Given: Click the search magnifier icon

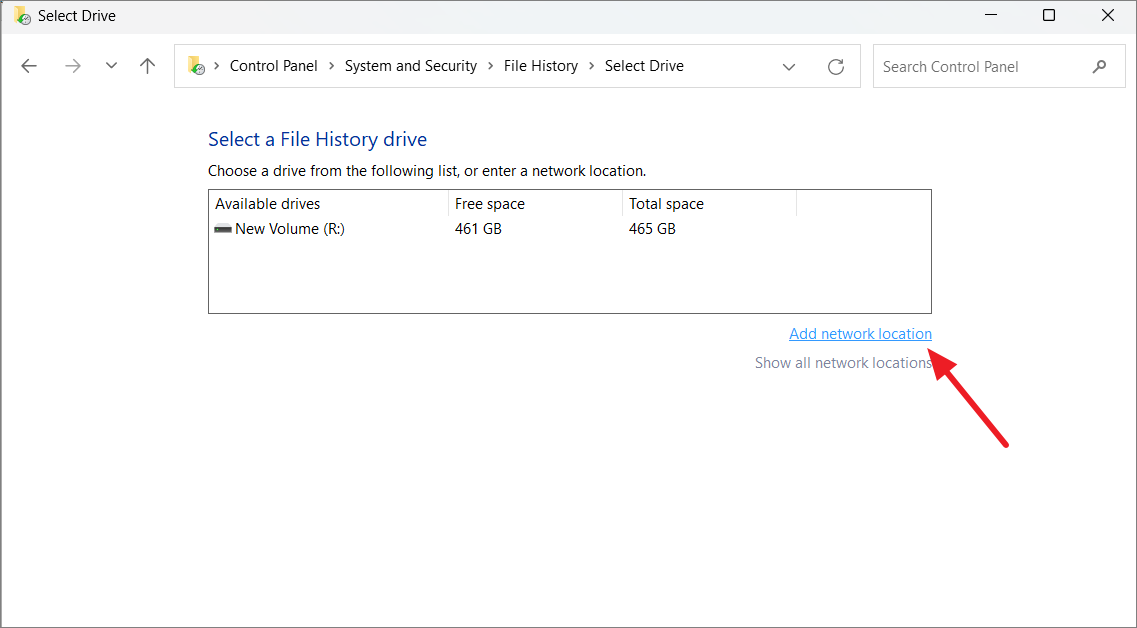Looking at the screenshot, I should [x=1099, y=65].
